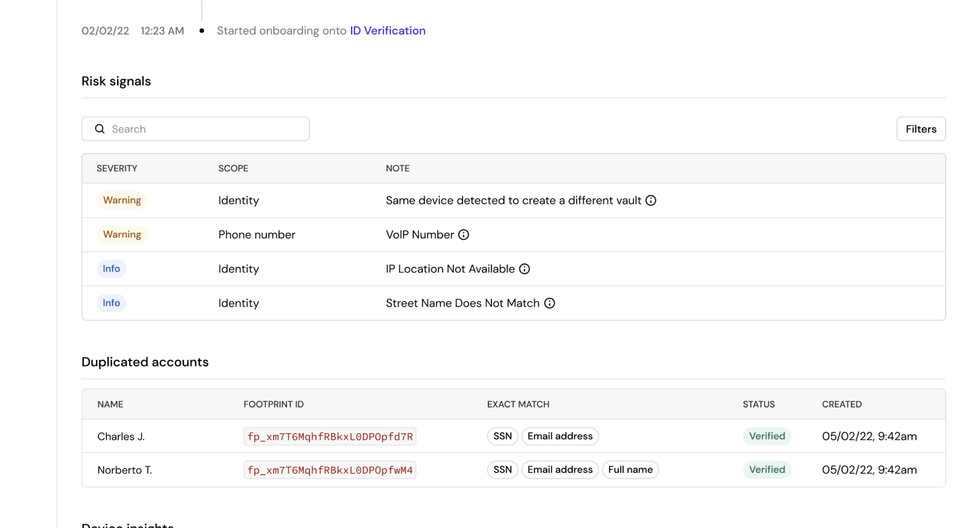Select the Charles J. name cell
Viewport: 960px width, 528px height.
pos(121,437)
